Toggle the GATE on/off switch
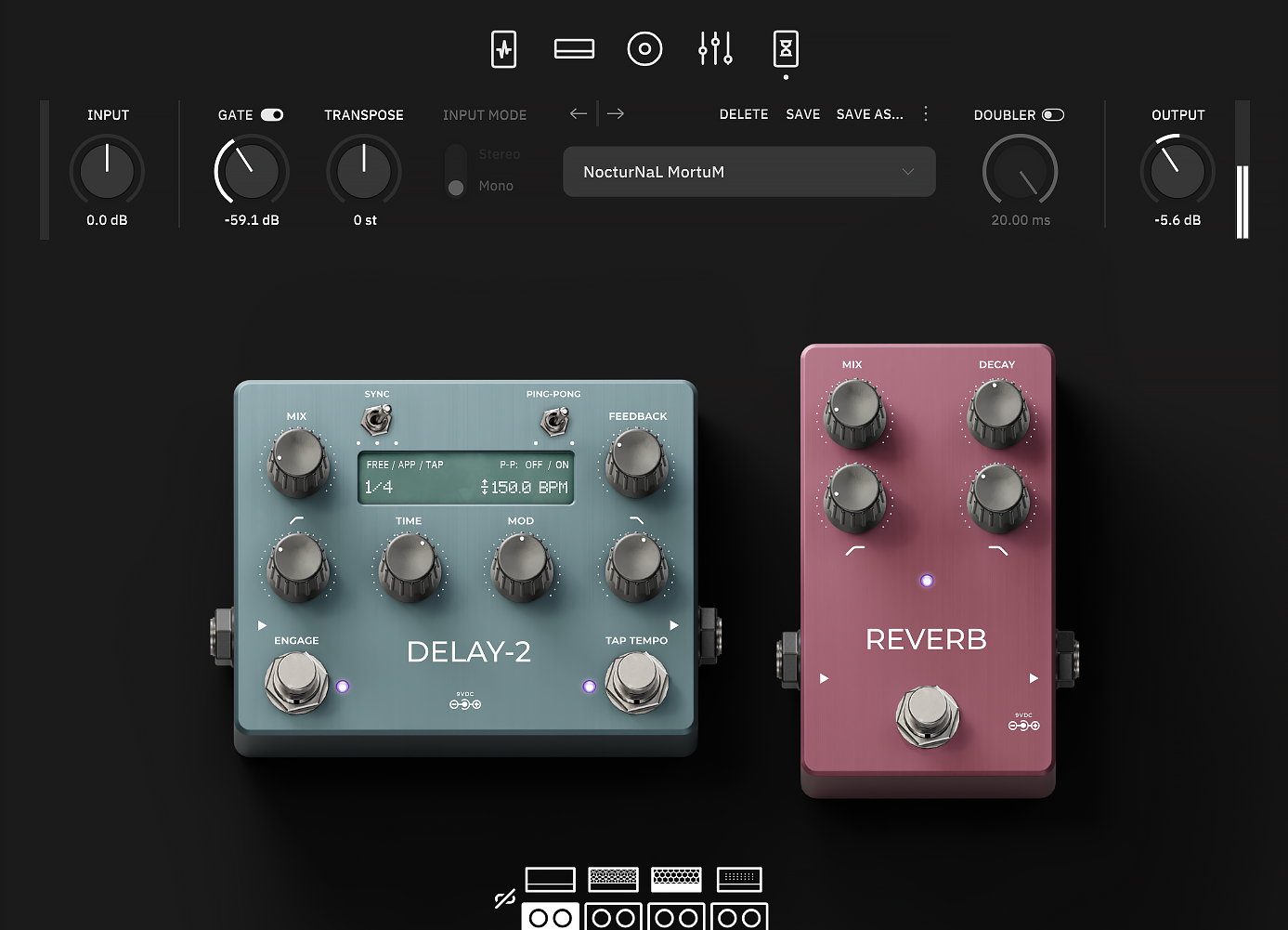The height and width of the screenshot is (930, 1288). click(272, 115)
